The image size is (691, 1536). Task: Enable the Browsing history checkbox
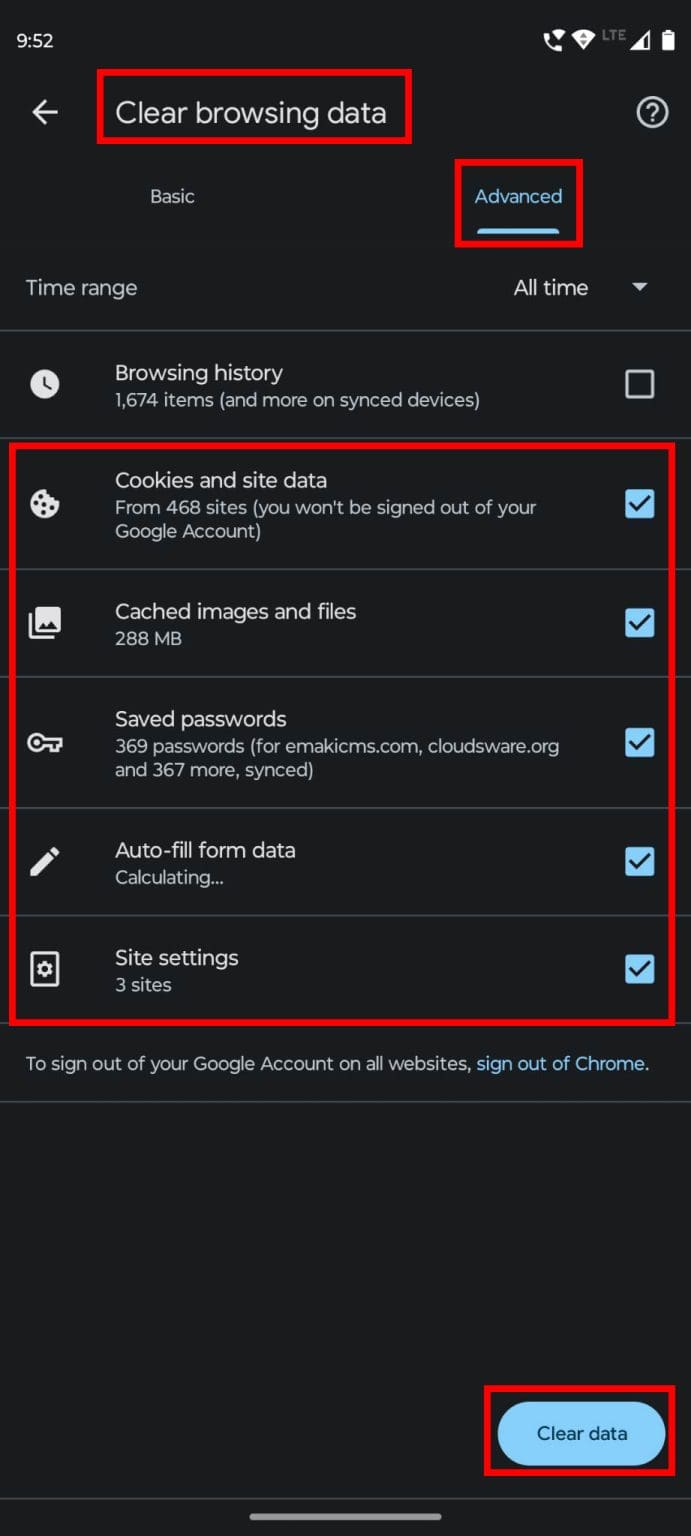[x=639, y=383]
